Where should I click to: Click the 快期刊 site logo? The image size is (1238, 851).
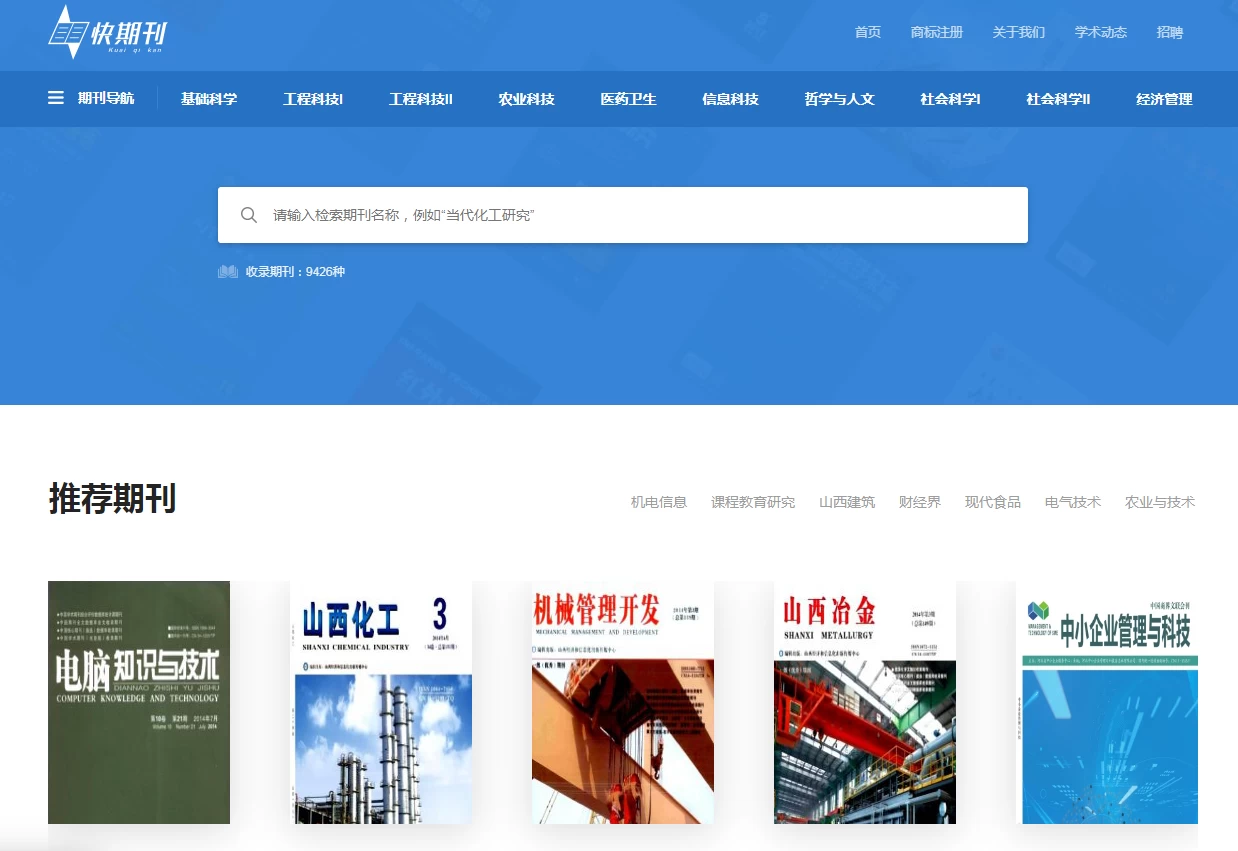(105, 32)
